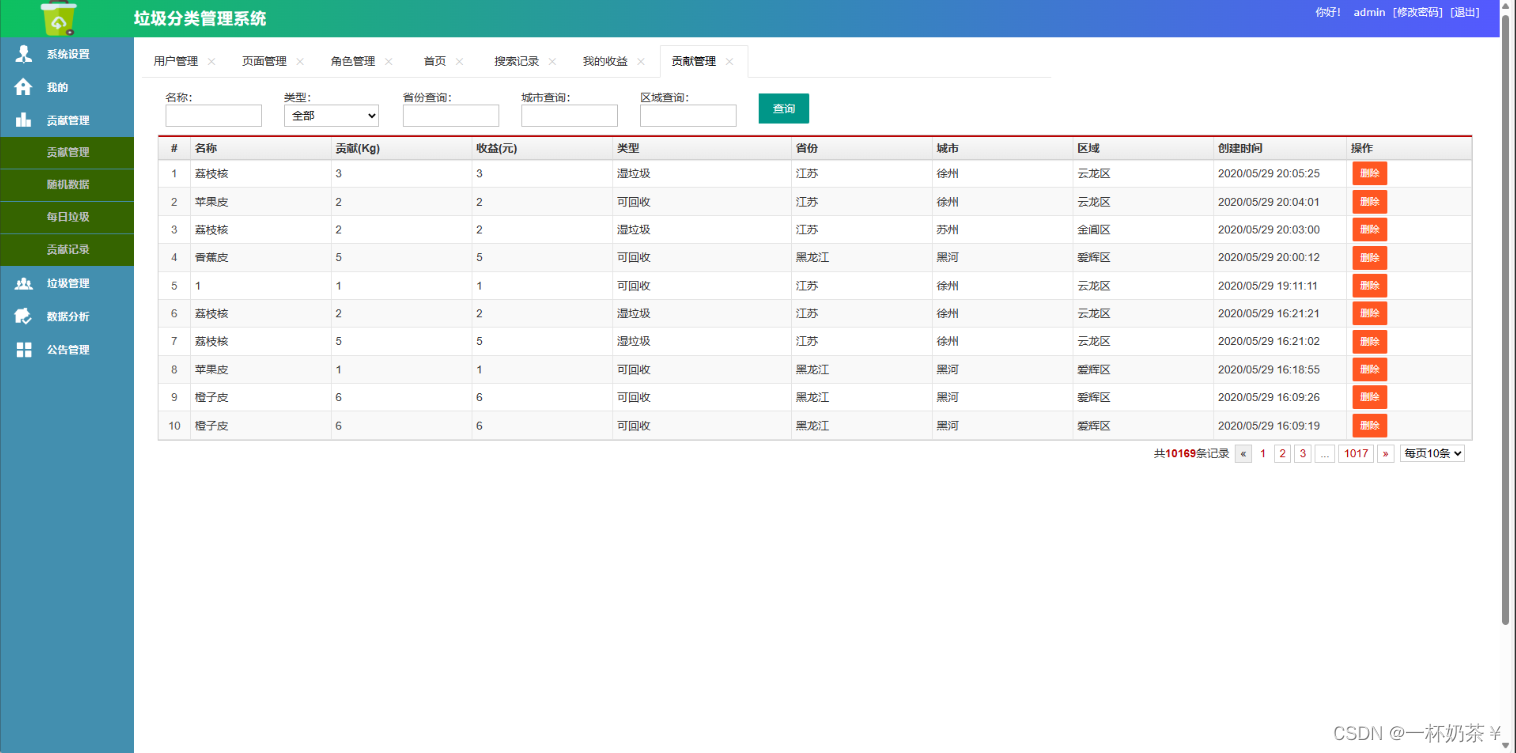Expand 系统设置 menu in sidebar
This screenshot has height=753, width=1516.
pyautogui.click(x=67, y=54)
